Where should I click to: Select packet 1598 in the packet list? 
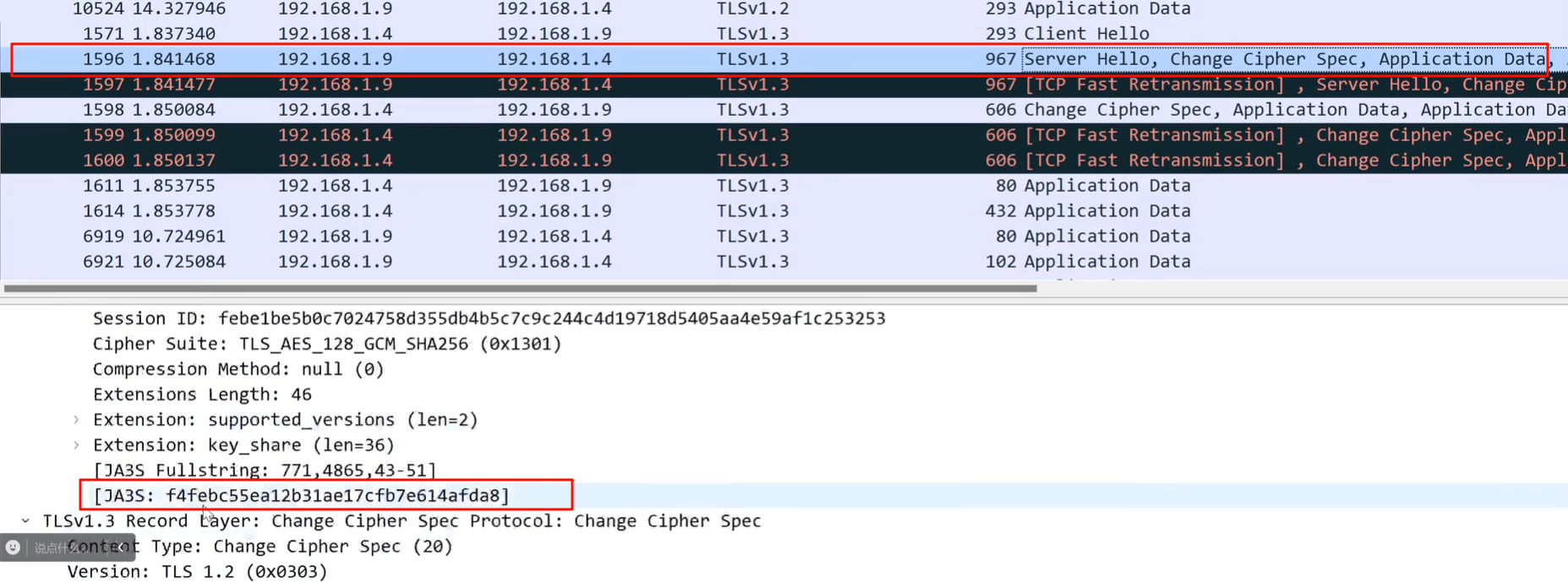point(784,110)
